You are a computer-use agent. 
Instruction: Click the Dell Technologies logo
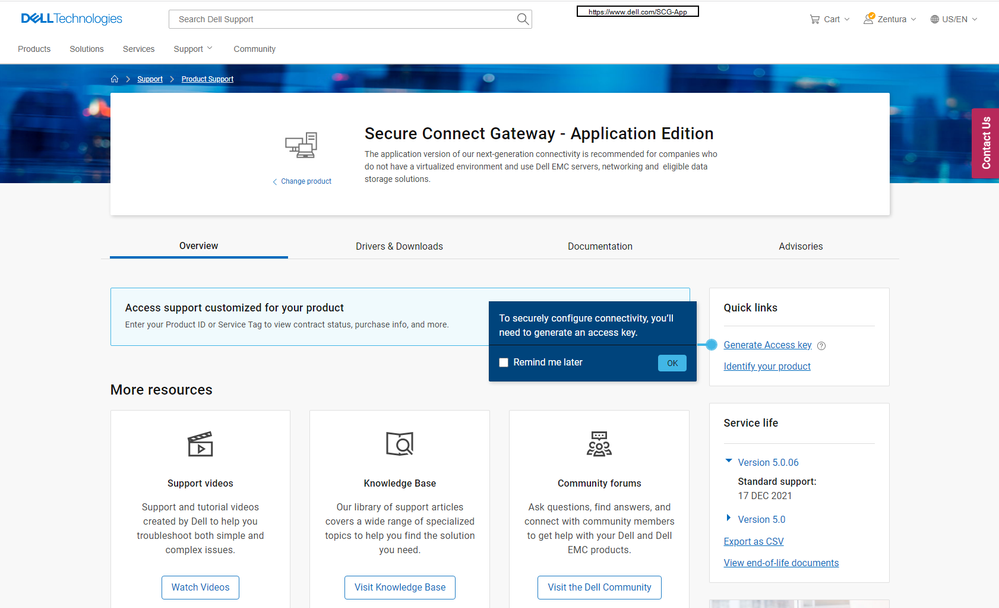(71, 19)
